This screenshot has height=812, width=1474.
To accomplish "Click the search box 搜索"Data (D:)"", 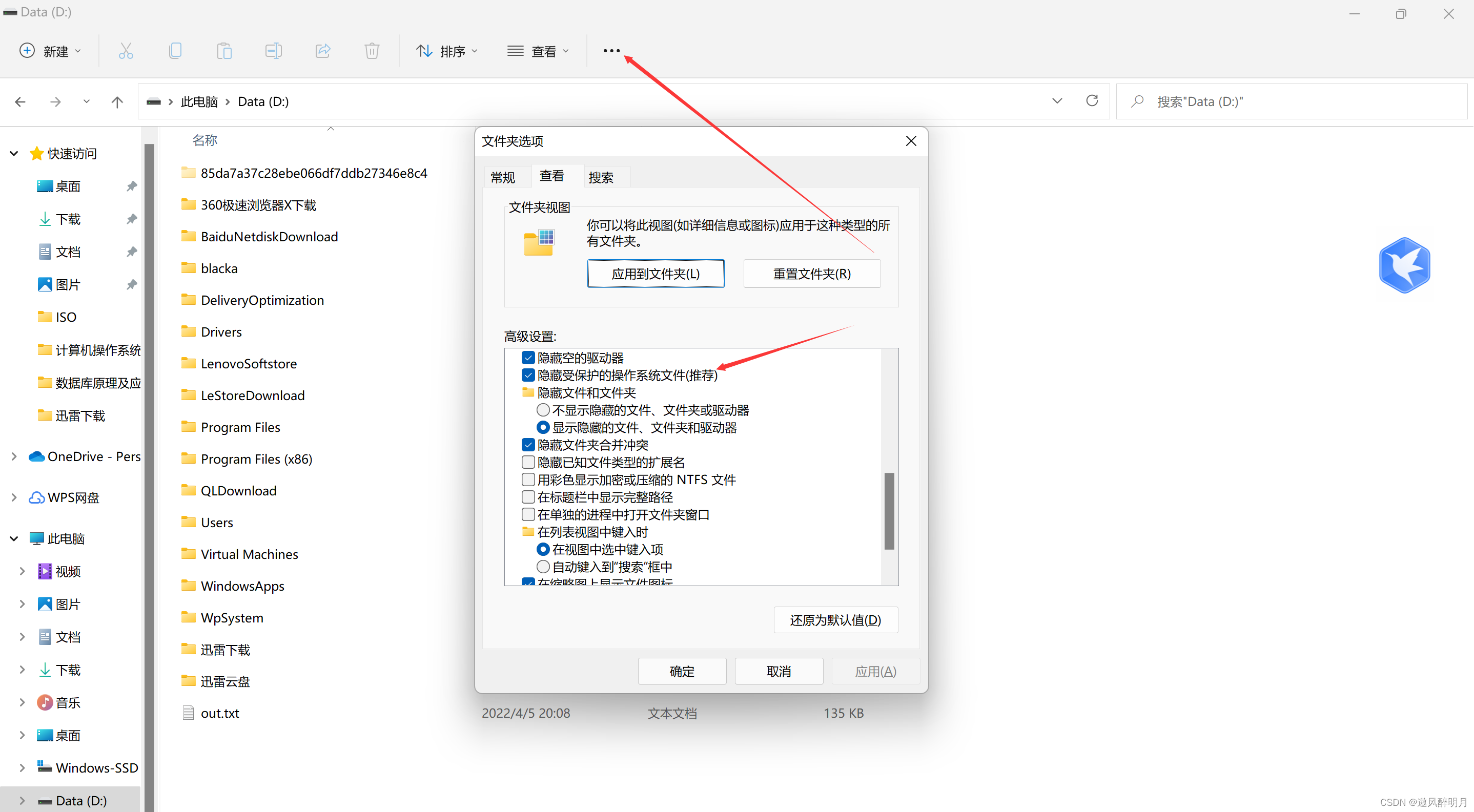I will pyautogui.click(x=1259, y=101).
